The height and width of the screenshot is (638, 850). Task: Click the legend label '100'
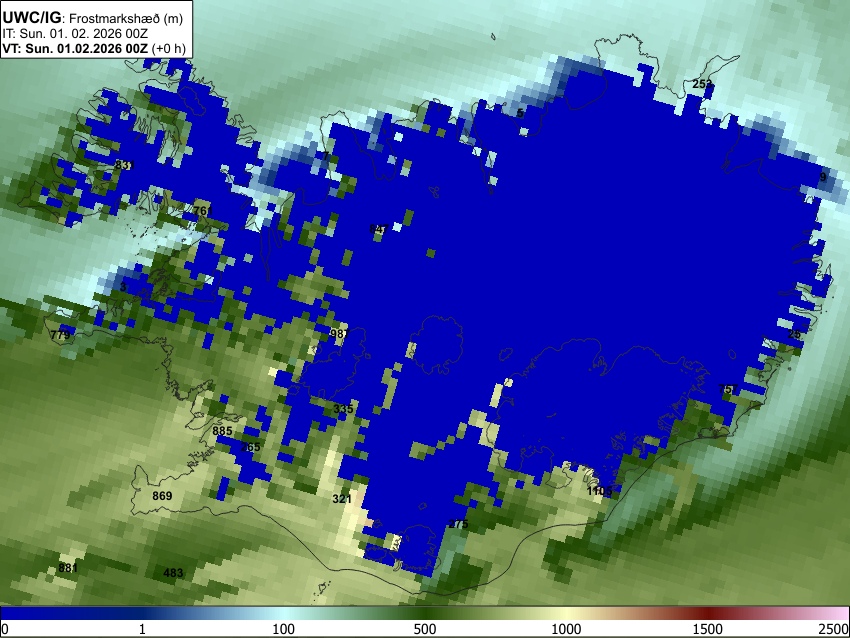click(x=284, y=629)
